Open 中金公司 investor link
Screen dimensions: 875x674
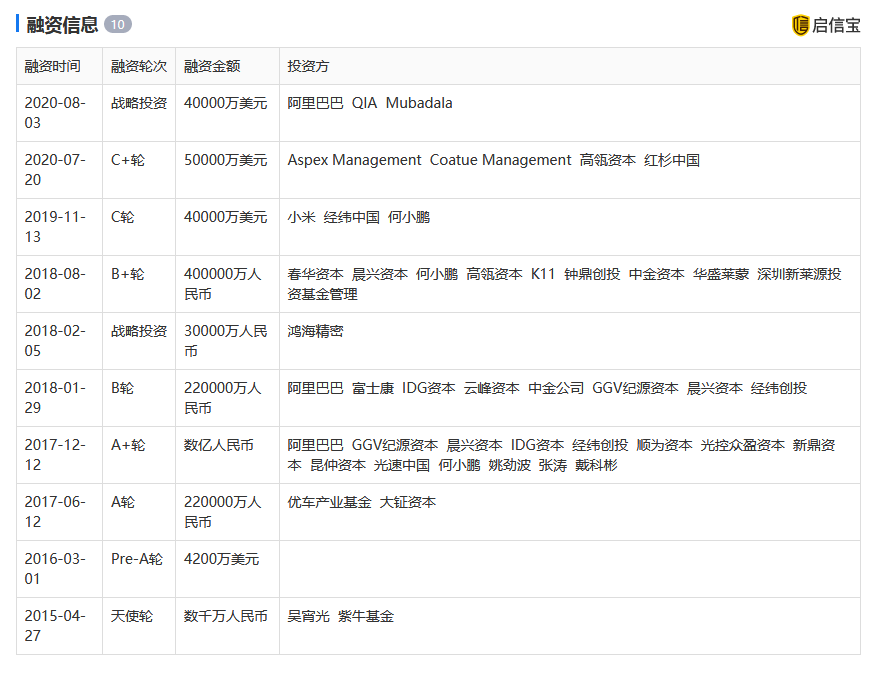click(x=556, y=388)
